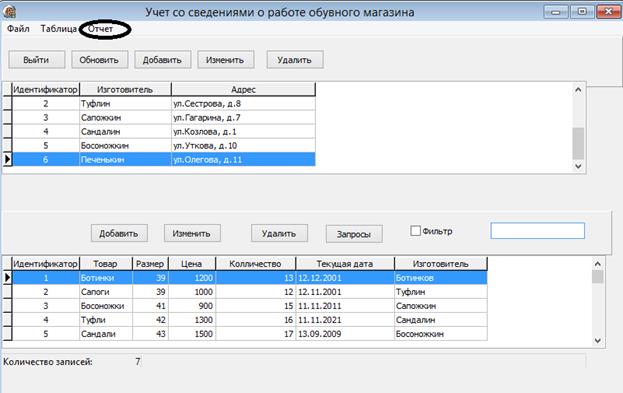623x393 pixels.
Task: Open the Запросы button
Action: 354,234
